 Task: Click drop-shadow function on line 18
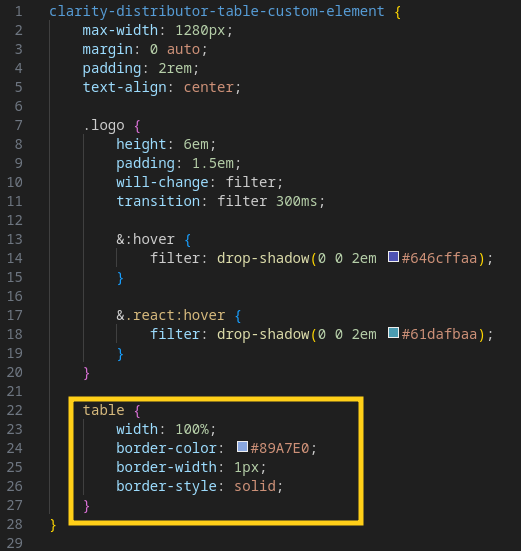263,334
